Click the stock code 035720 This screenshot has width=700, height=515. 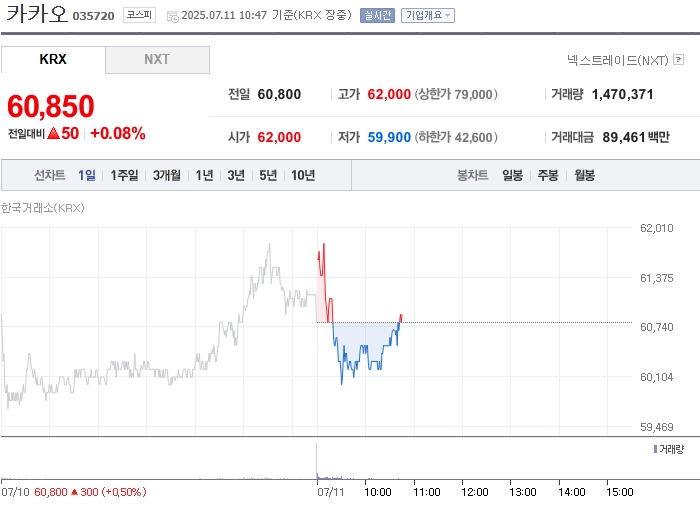click(93, 16)
